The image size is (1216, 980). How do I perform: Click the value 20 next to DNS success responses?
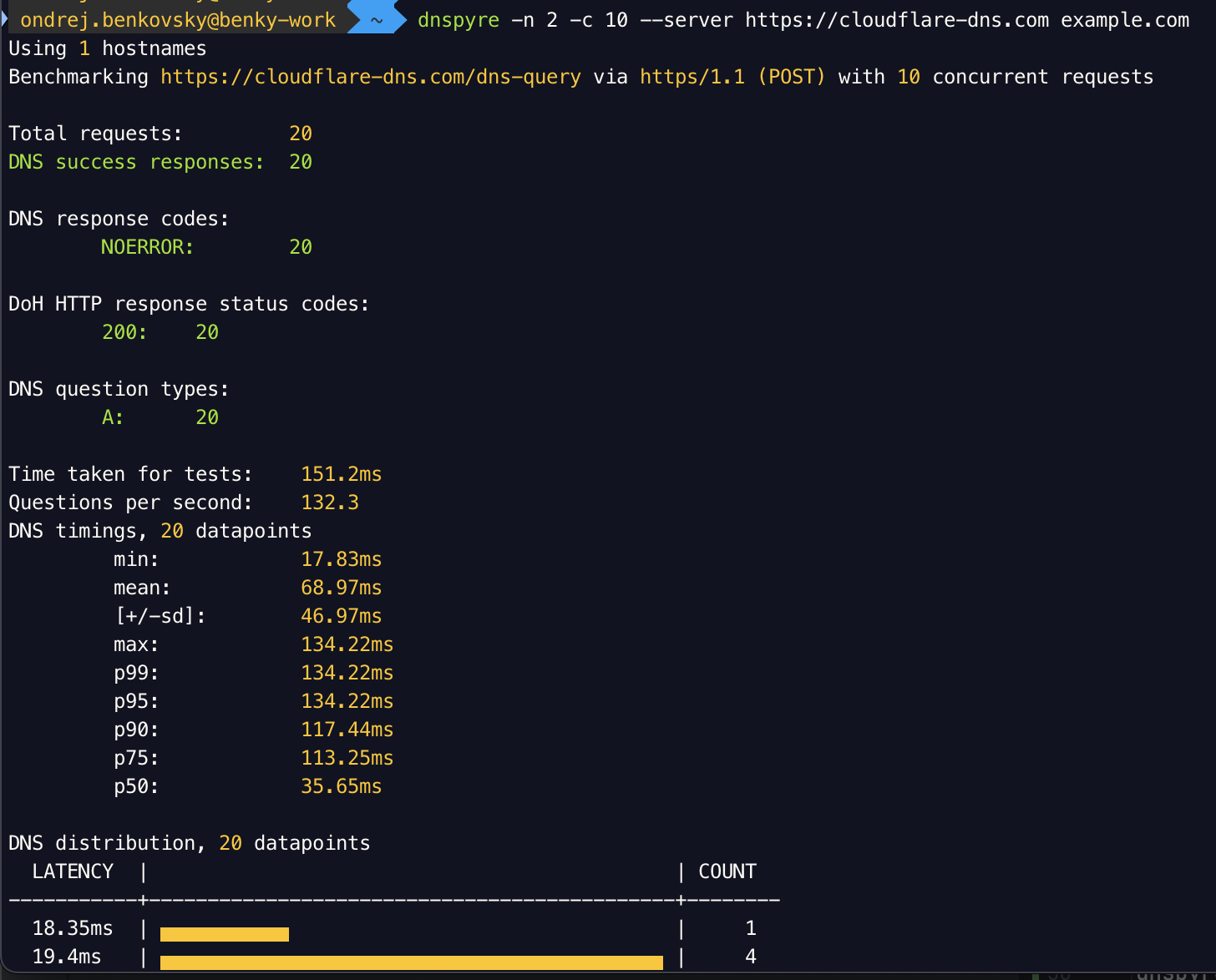(x=301, y=162)
